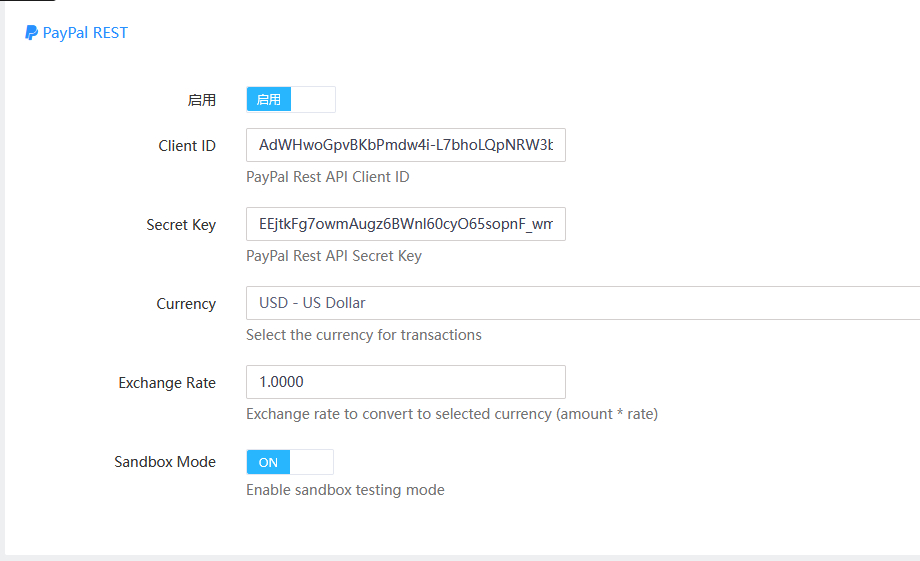The width and height of the screenshot is (920, 561).
Task: Turn off the Sandbox Mode switch
Action: (289, 462)
